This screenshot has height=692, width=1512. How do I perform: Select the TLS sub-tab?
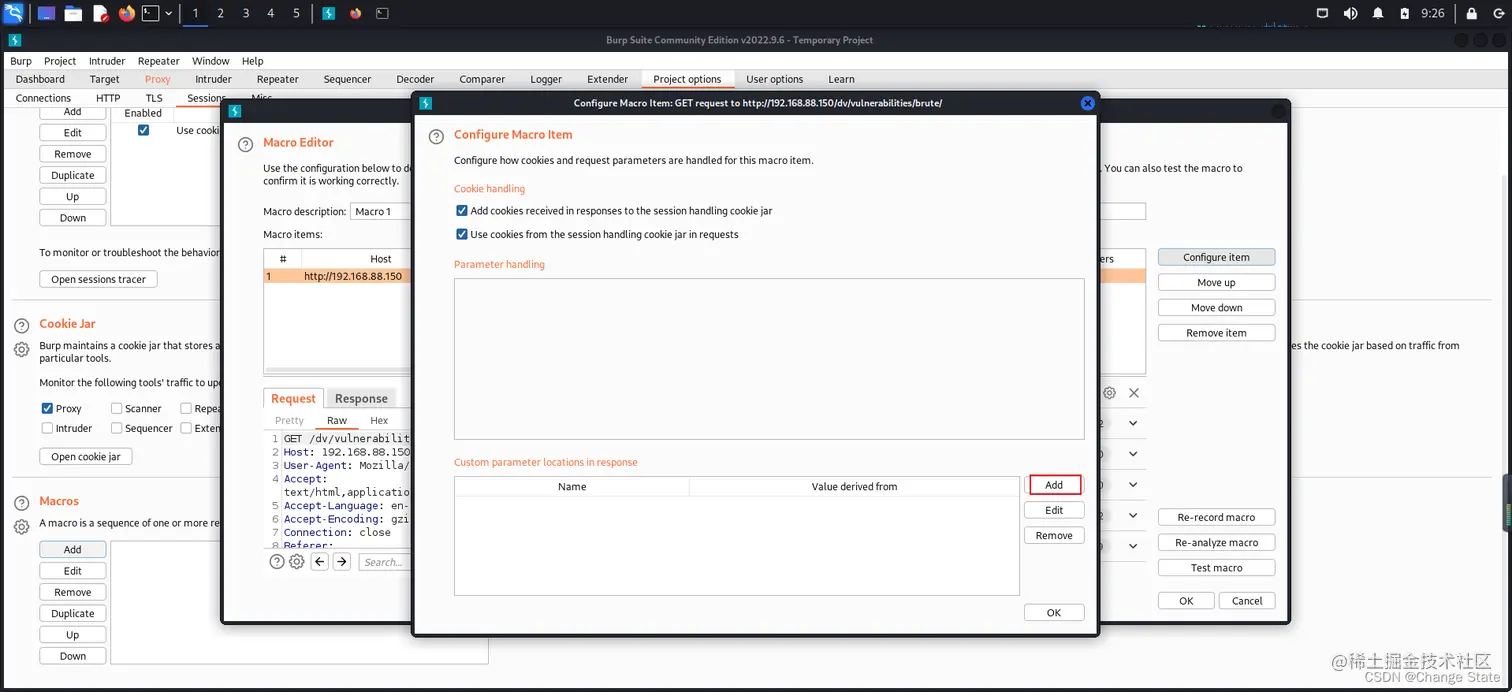(154, 98)
